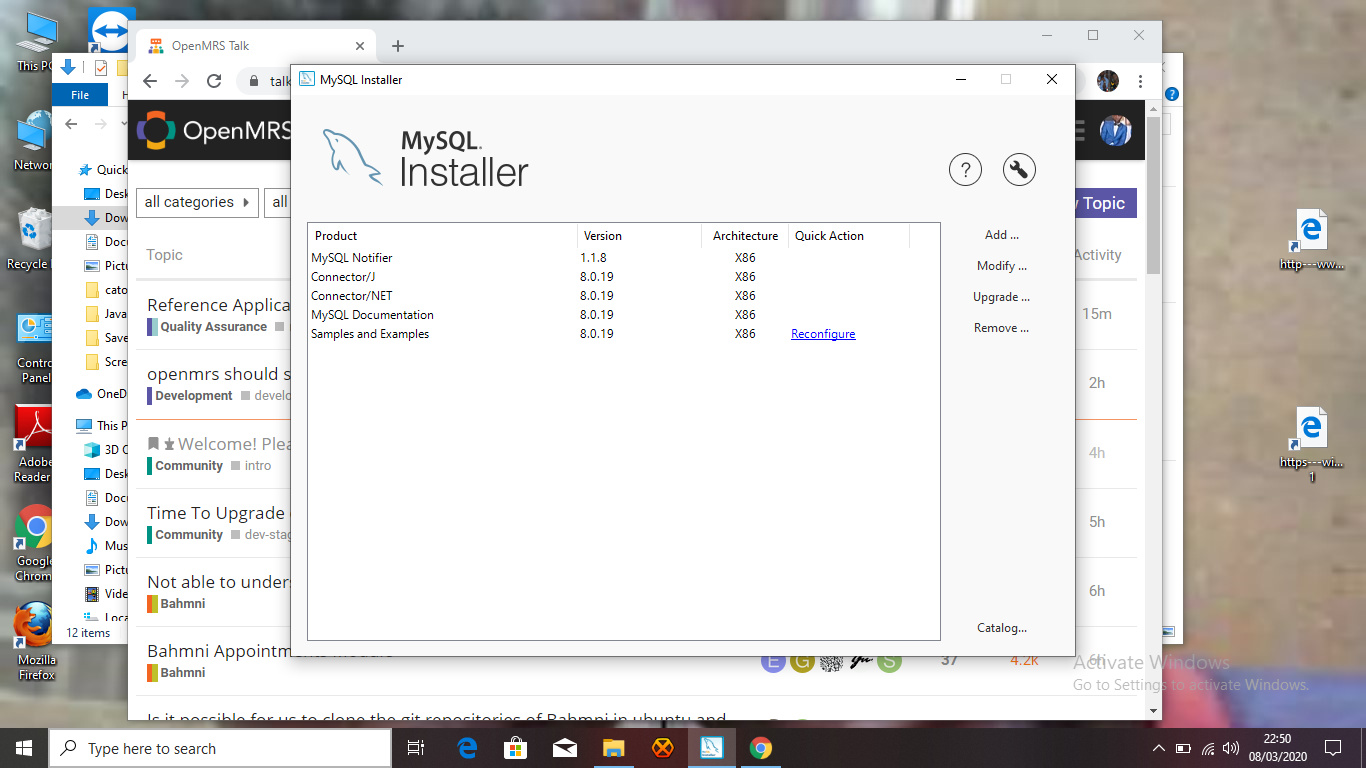Open the Catalog... button

pyautogui.click(x=1002, y=628)
